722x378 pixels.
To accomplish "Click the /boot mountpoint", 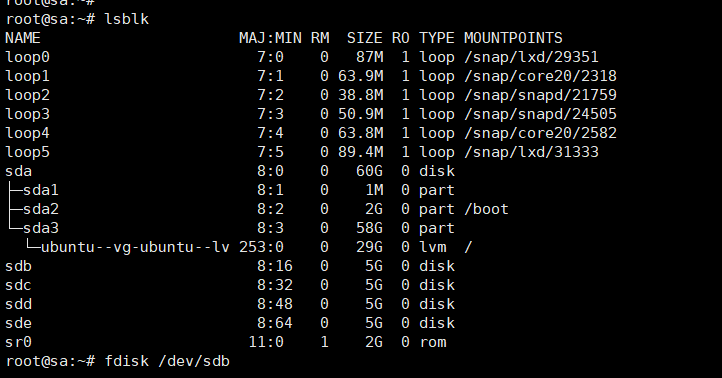I will click(486, 209).
